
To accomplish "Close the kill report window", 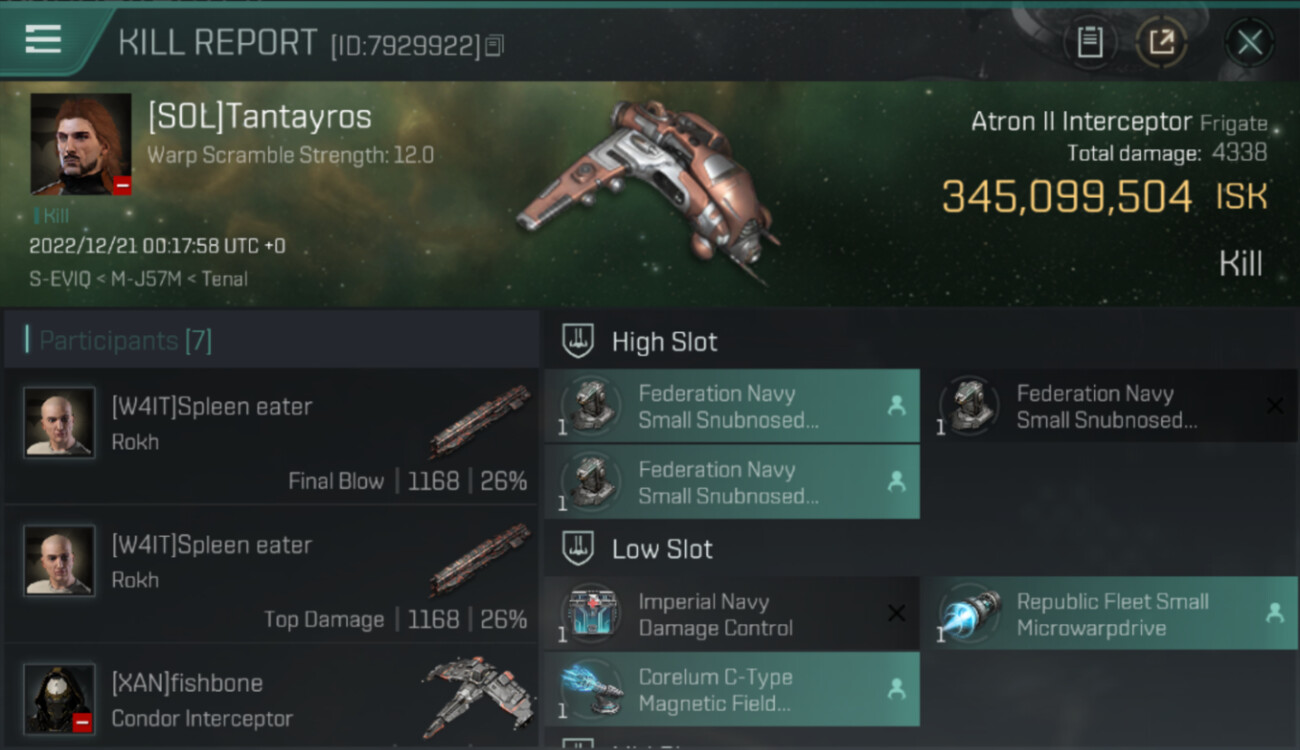I will (x=1250, y=42).
